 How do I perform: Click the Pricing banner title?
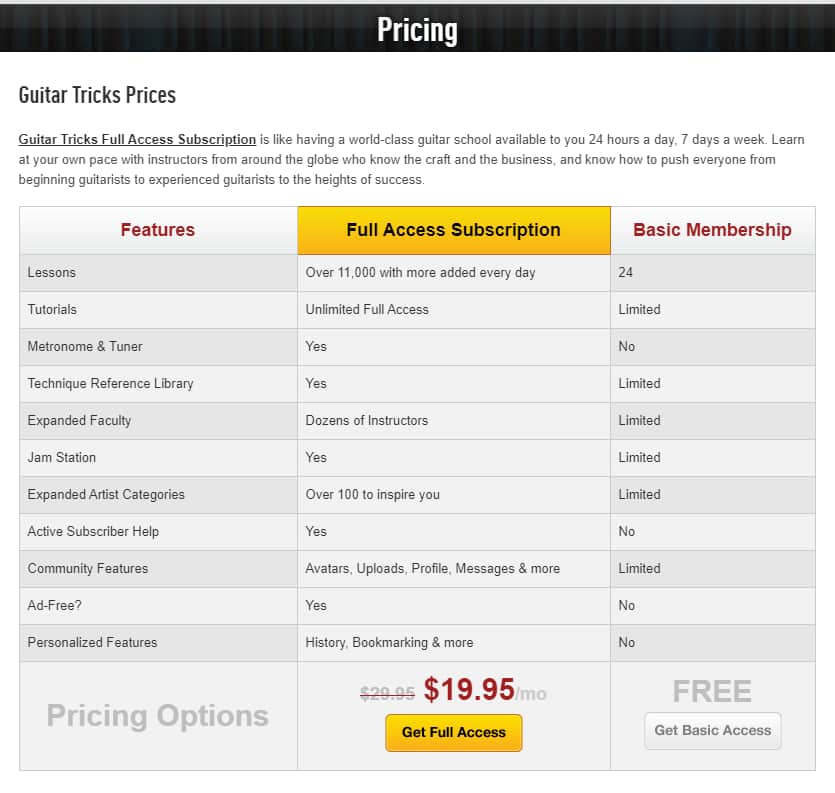(417, 30)
